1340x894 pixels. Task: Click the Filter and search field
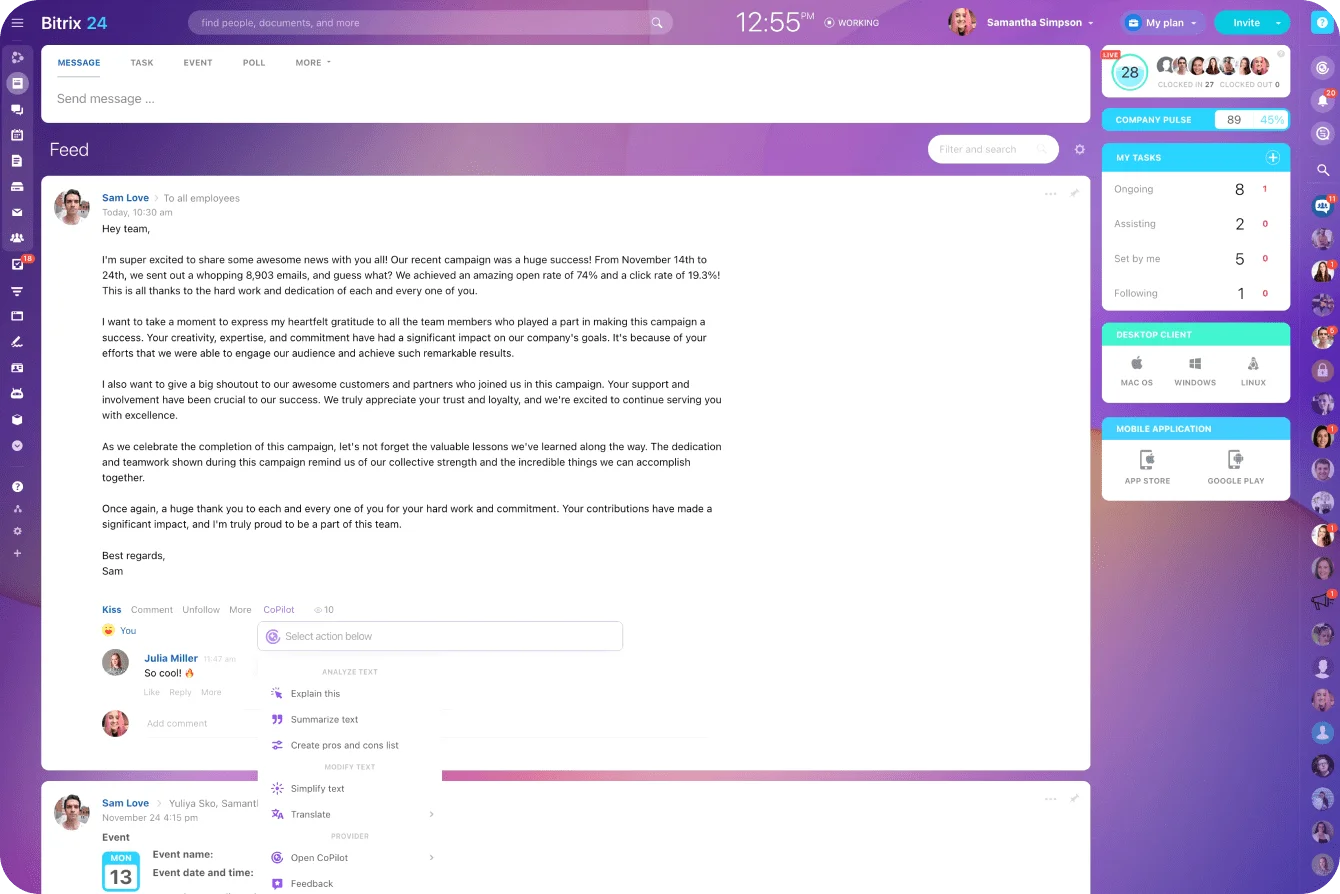coord(985,150)
